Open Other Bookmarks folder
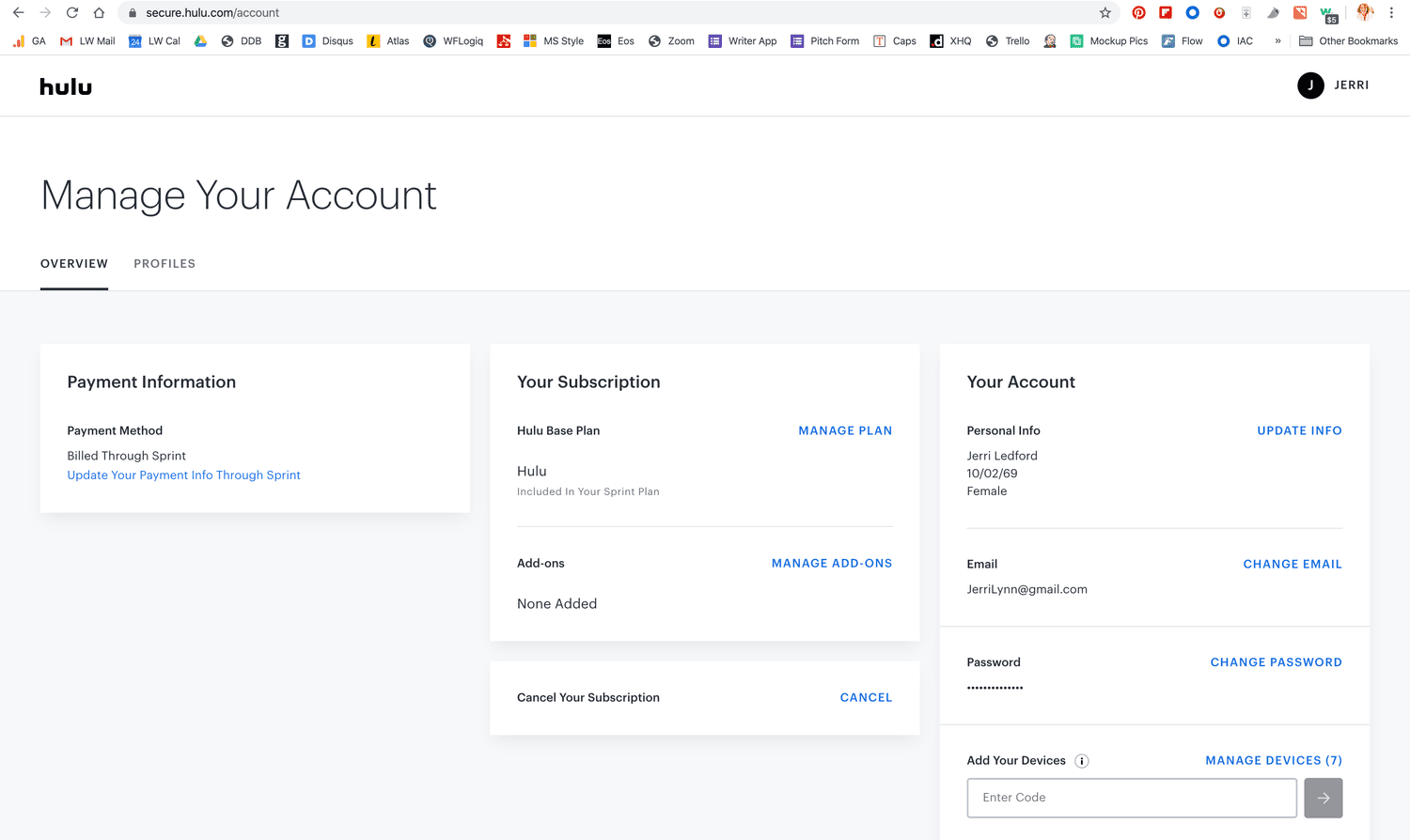 [1348, 41]
